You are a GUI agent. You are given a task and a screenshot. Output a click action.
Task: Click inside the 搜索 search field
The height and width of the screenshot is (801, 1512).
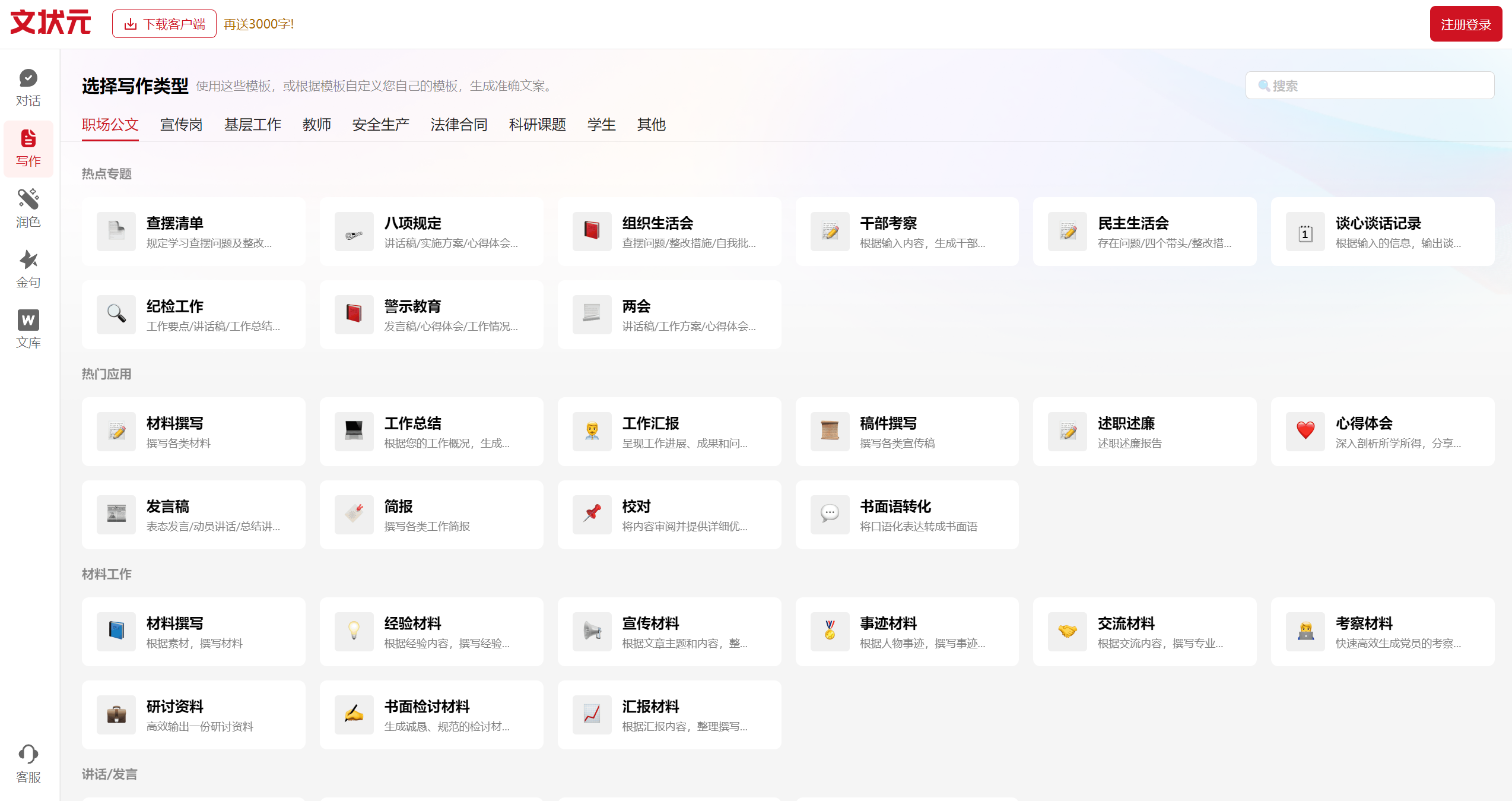click(x=1369, y=86)
